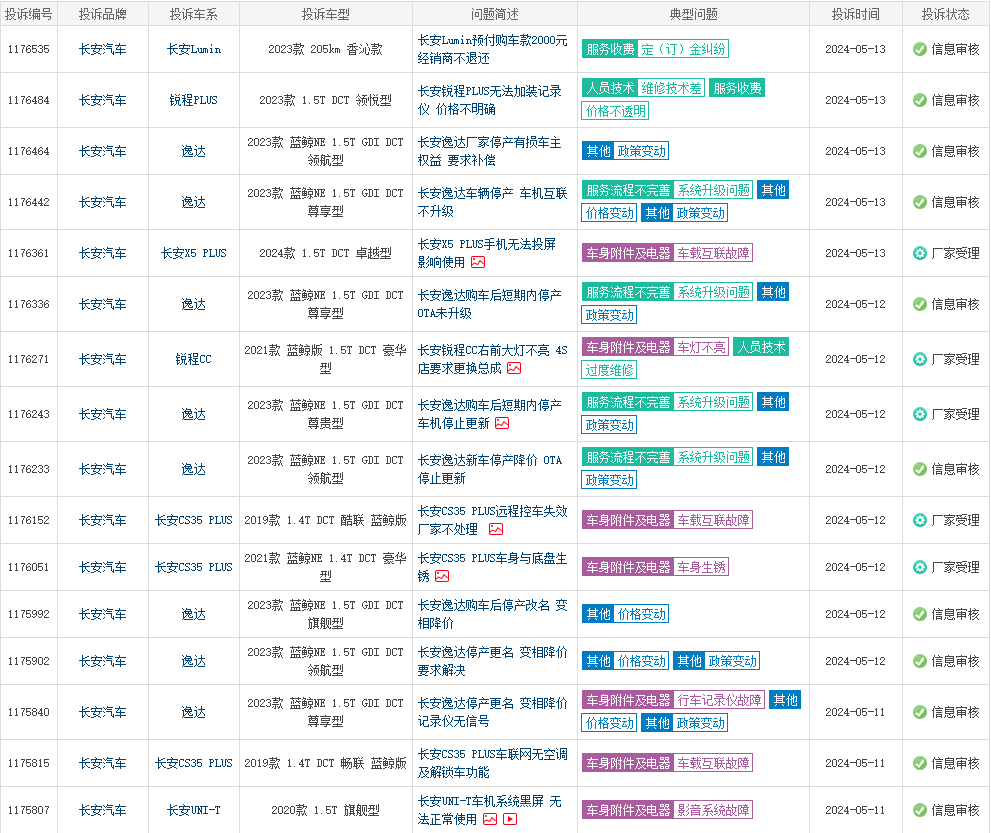Screen dimensions: 991x833
Task: Open 长安X5 PLUS series link
Action: coord(193,253)
